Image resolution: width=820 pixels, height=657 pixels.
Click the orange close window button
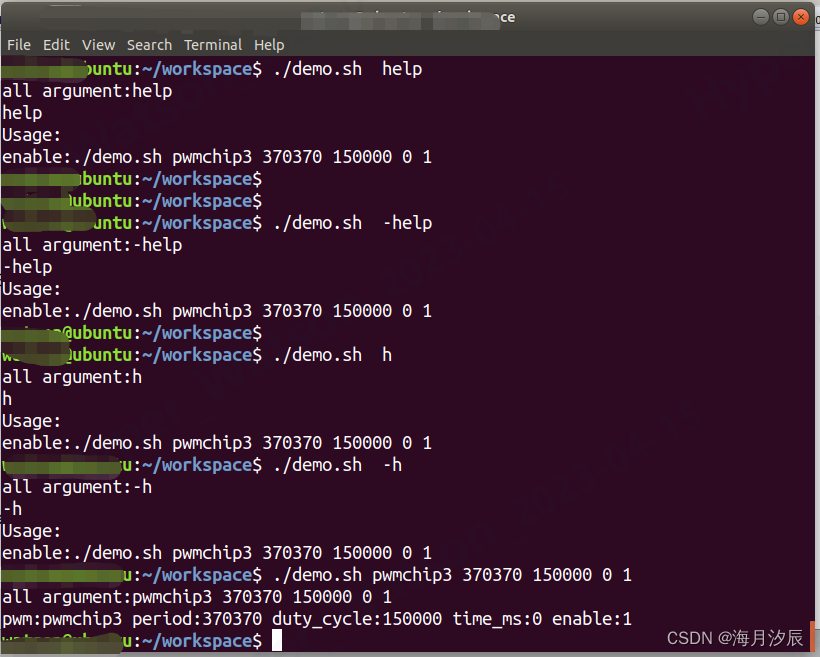pos(801,16)
